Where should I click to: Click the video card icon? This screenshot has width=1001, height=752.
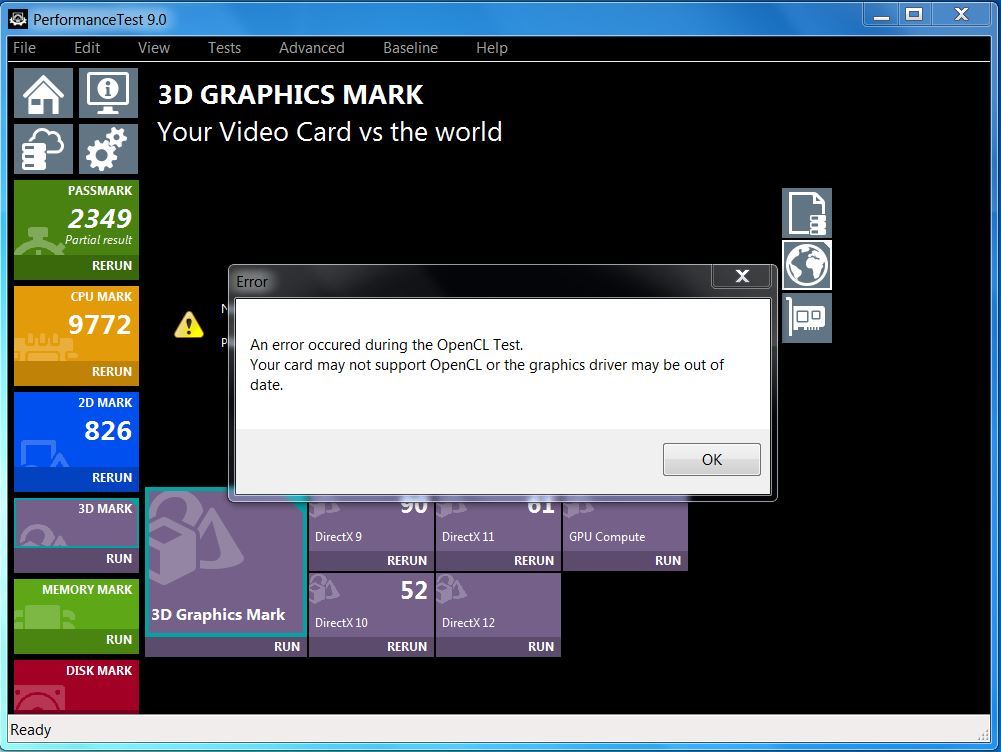coord(807,317)
